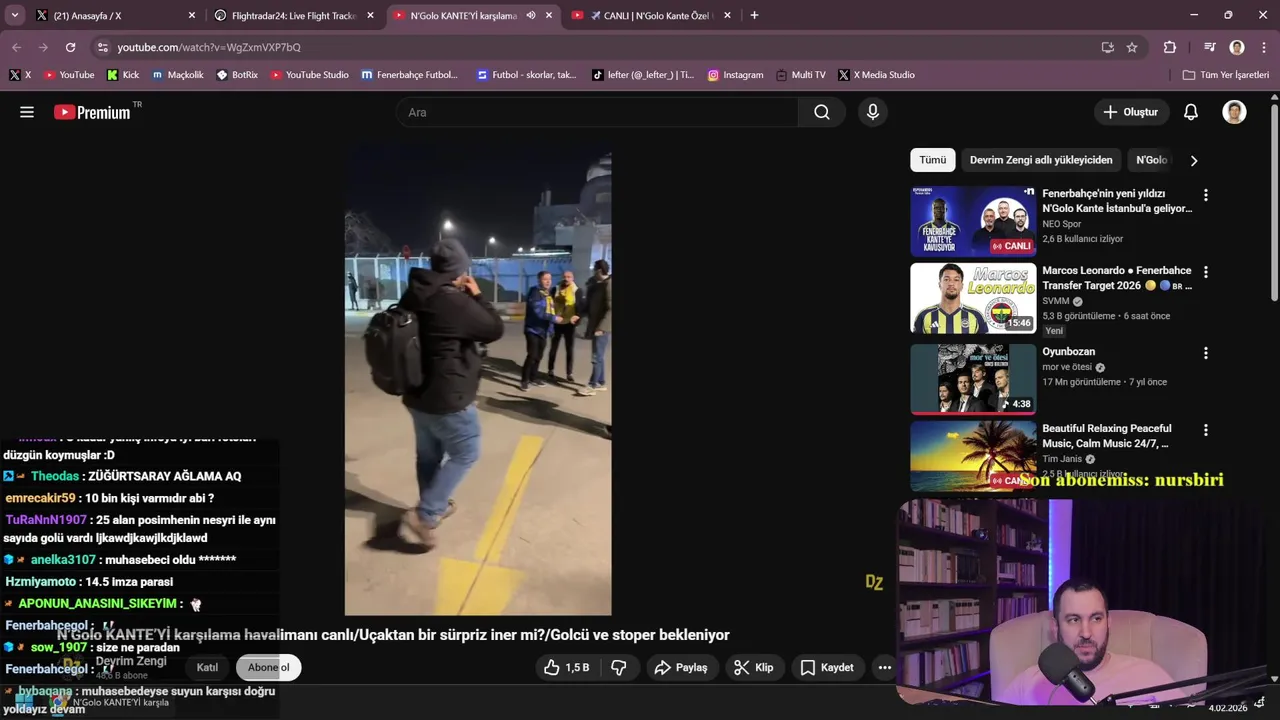
Task: Open the Instagram bookmark
Action: coord(735,75)
